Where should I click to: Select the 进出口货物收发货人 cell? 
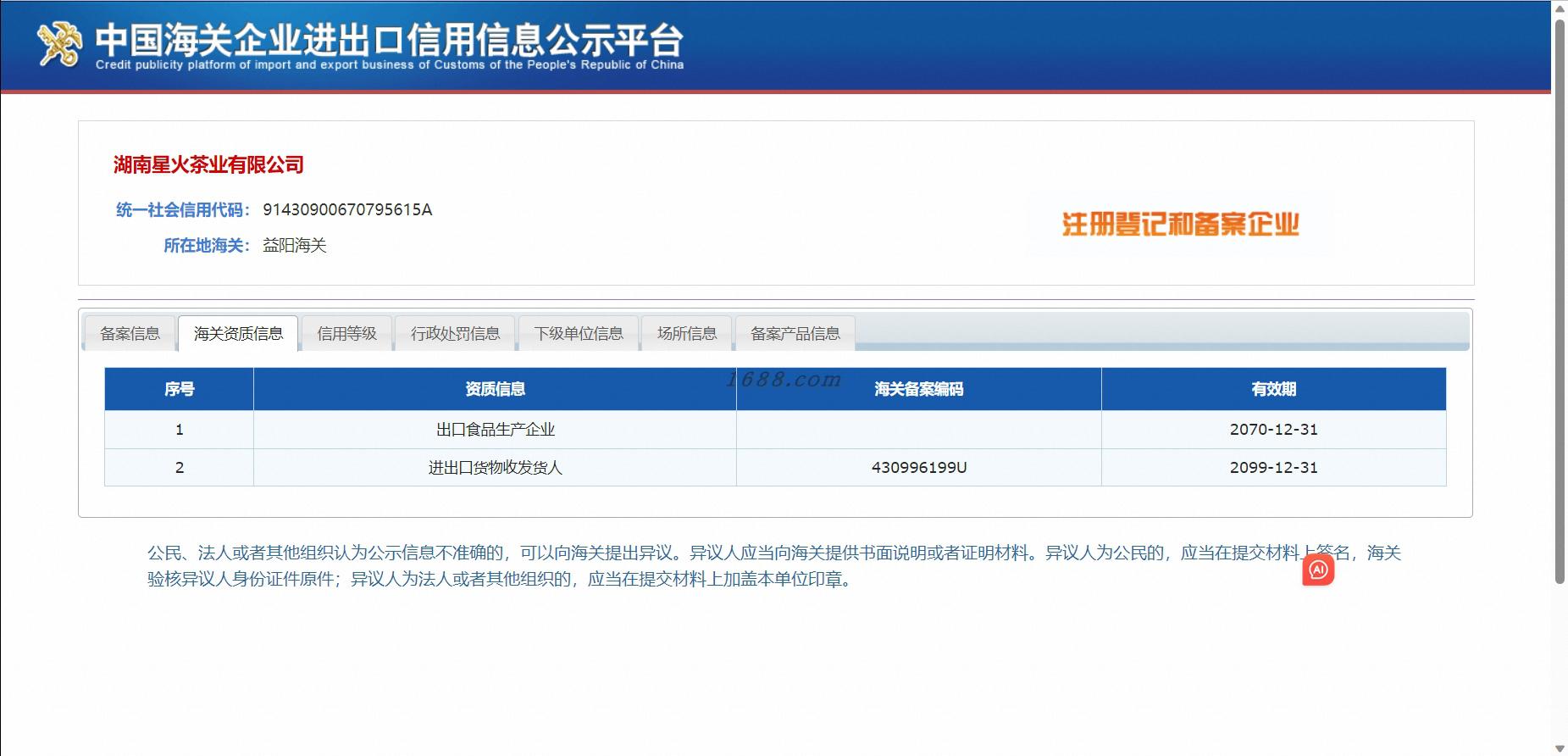(x=496, y=467)
